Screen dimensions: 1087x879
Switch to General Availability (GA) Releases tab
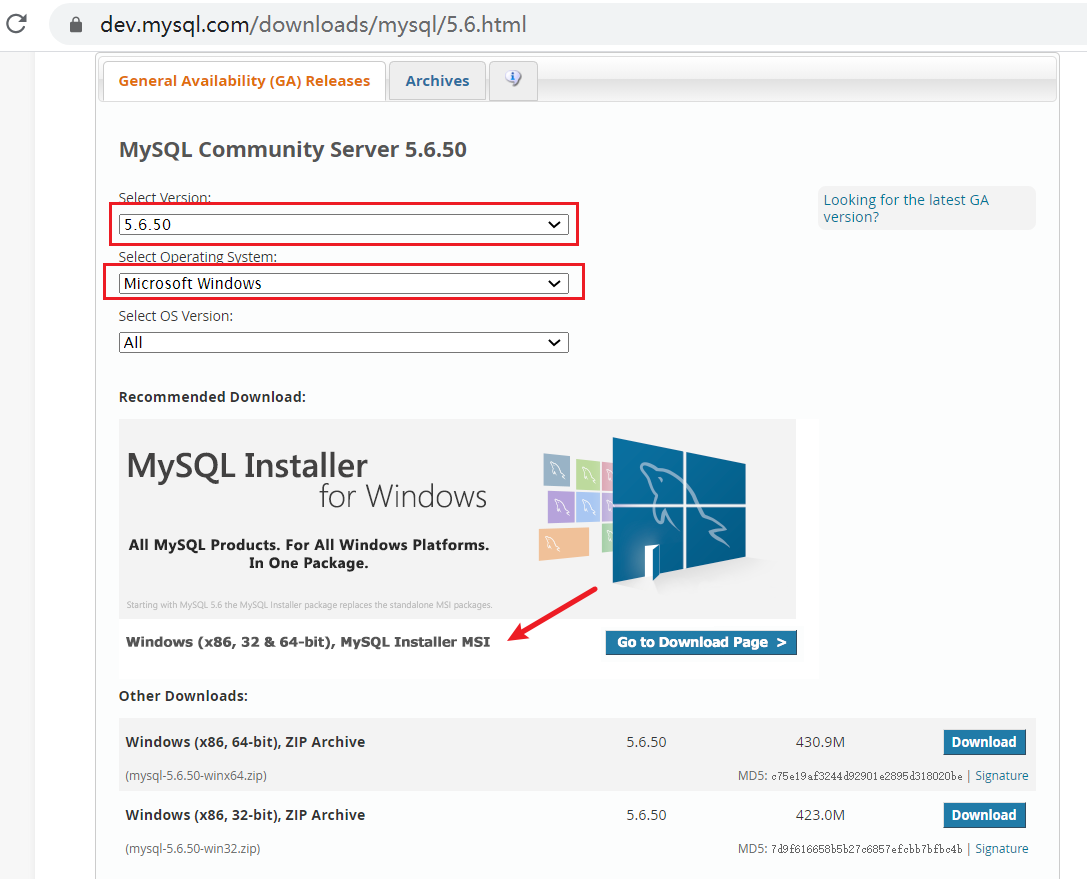(x=244, y=81)
